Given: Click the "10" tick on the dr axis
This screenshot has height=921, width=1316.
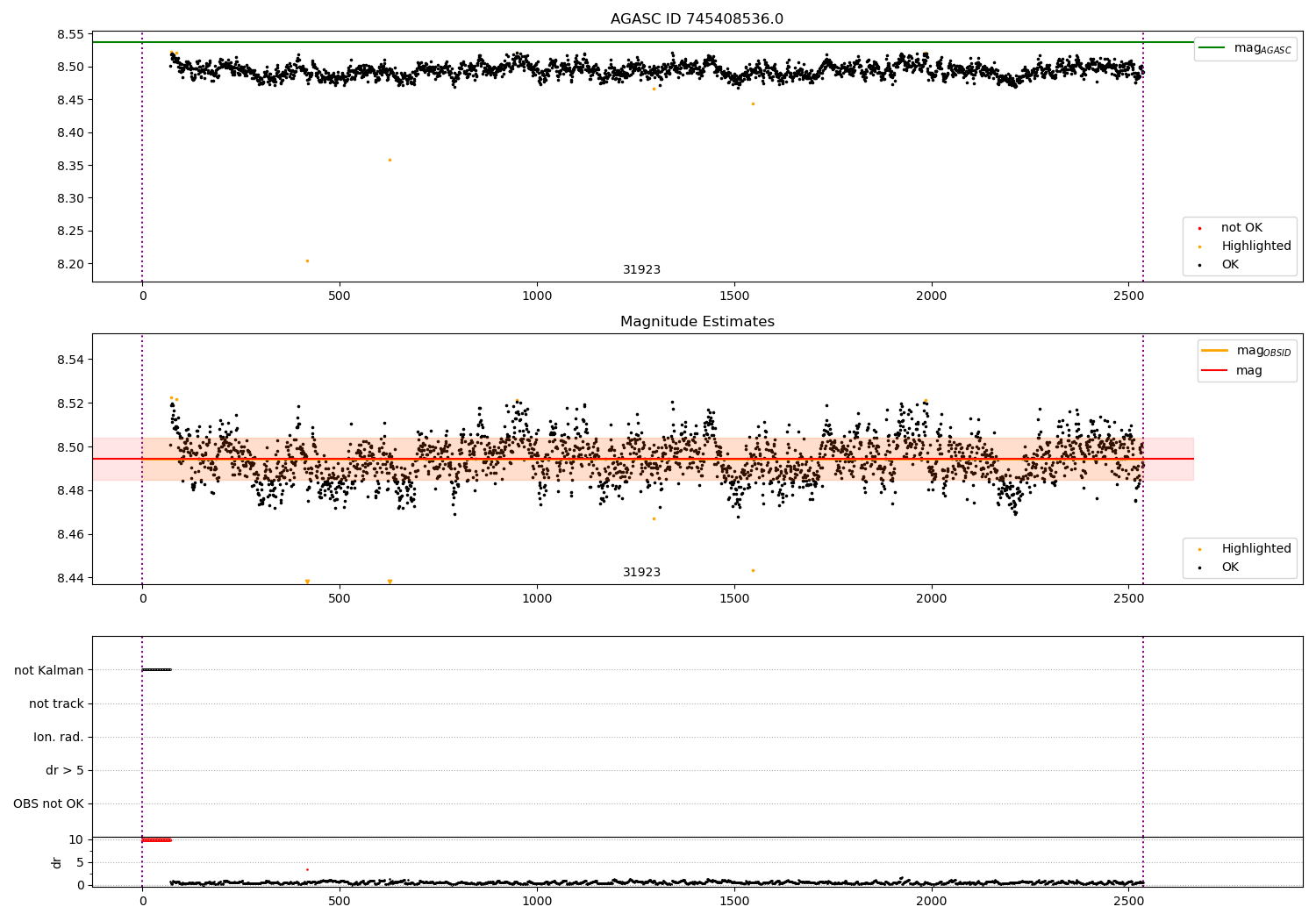Looking at the screenshot, I should pos(76,839).
